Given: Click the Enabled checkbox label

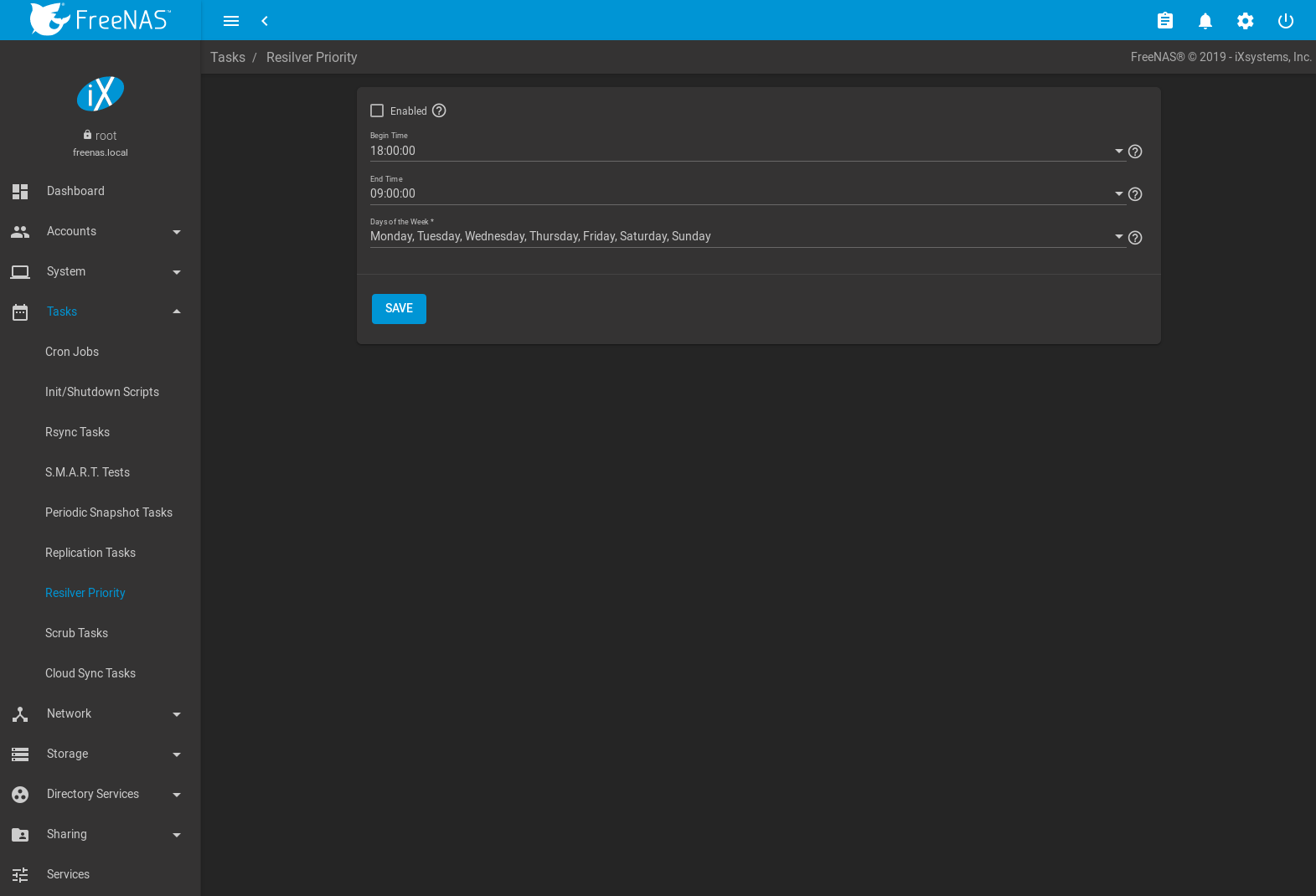Looking at the screenshot, I should (x=409, y=111).
